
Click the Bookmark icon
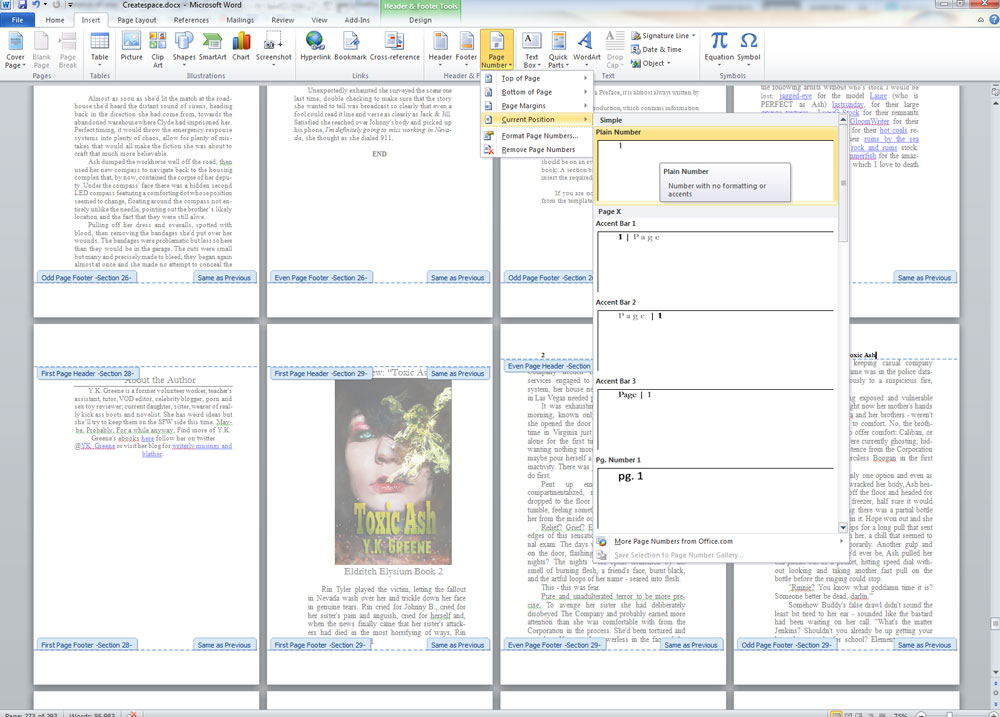(350, 46)
